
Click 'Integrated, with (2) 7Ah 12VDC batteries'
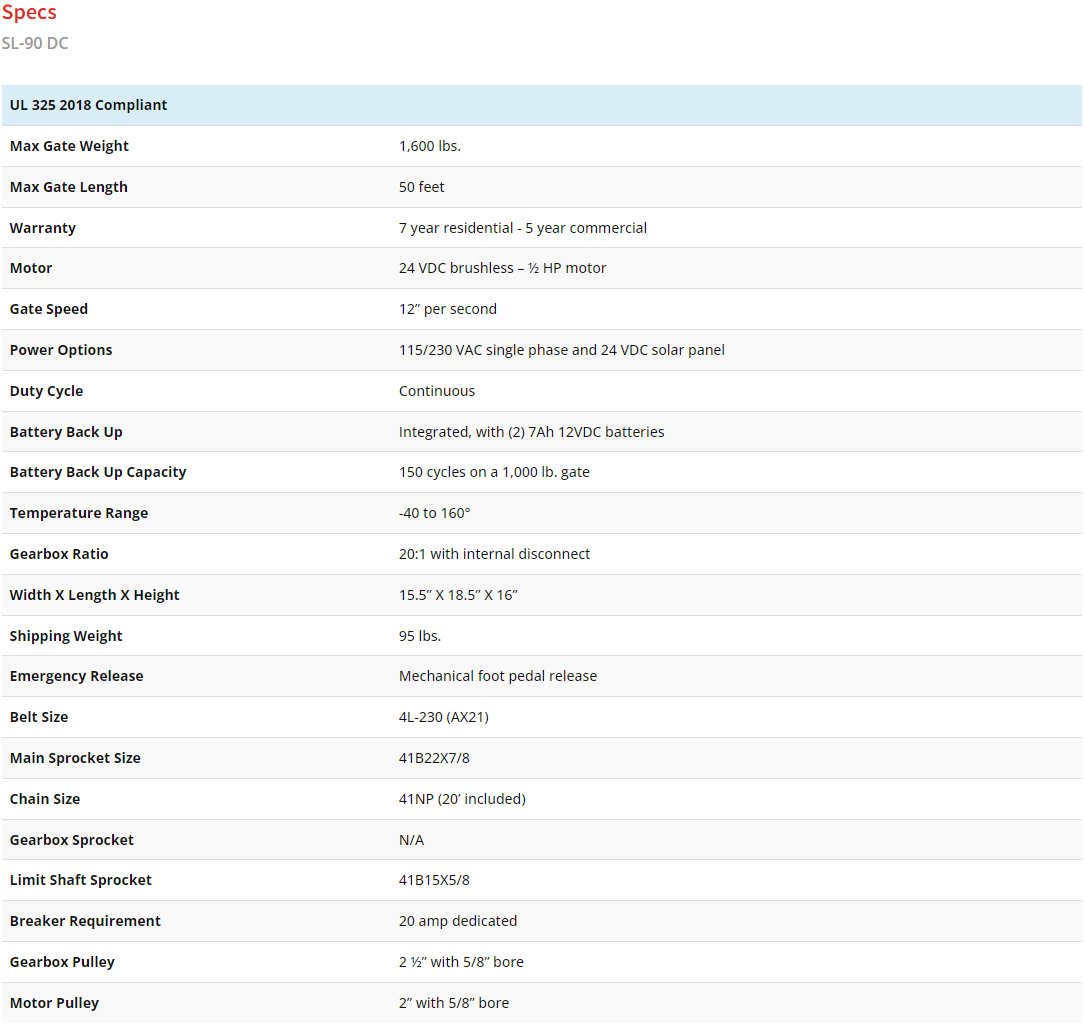pyautogui.click(x=531, y=432)
